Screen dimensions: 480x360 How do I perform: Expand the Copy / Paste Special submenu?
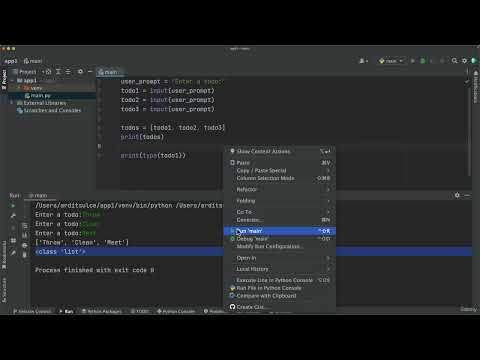point(280,170)
